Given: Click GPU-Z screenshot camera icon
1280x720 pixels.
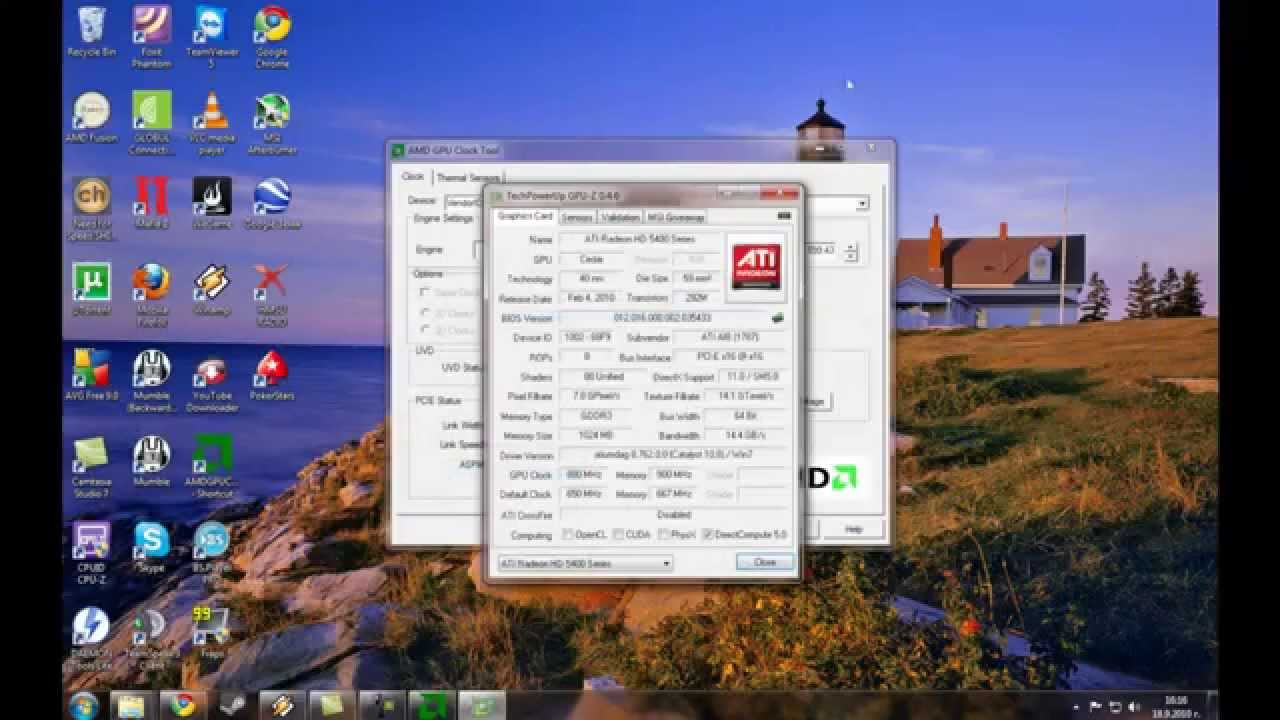Looking at the screenshot, I should [784, 216].
